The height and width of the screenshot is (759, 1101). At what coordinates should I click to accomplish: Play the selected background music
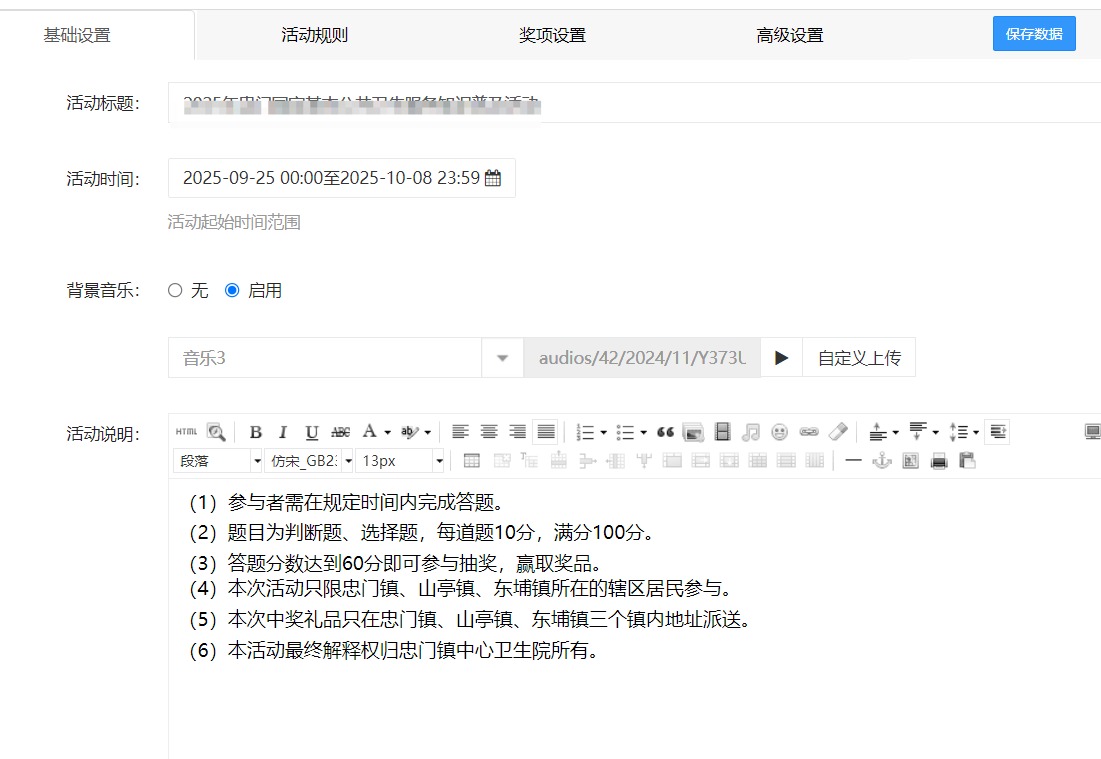tap(781, 357)
